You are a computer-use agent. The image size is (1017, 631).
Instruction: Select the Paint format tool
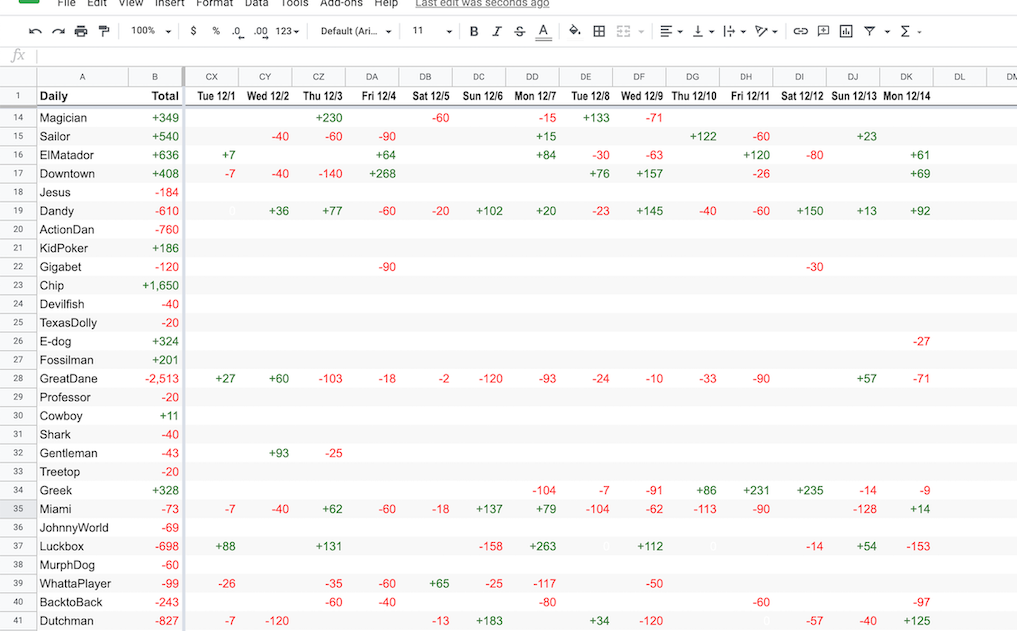(x=104, y=31)
